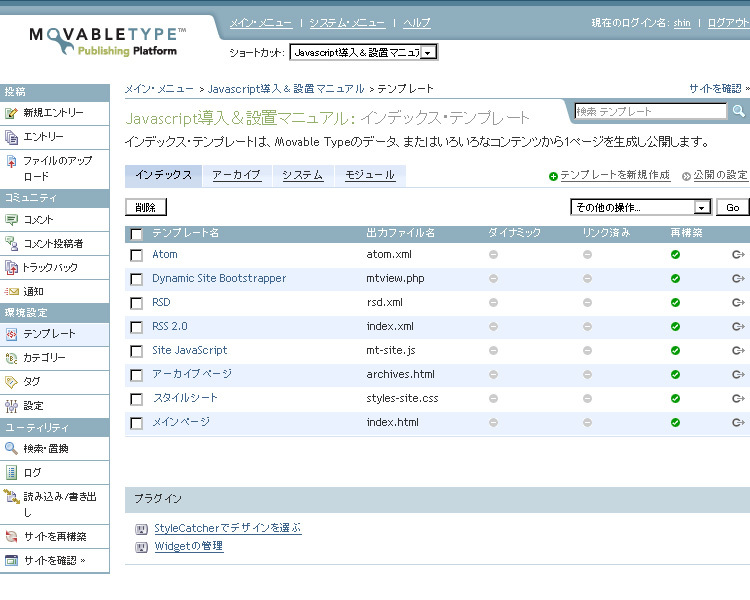Check the RSD template checkbox
The width and height of the screenshot is (750, 600).
tap(136, 303)
